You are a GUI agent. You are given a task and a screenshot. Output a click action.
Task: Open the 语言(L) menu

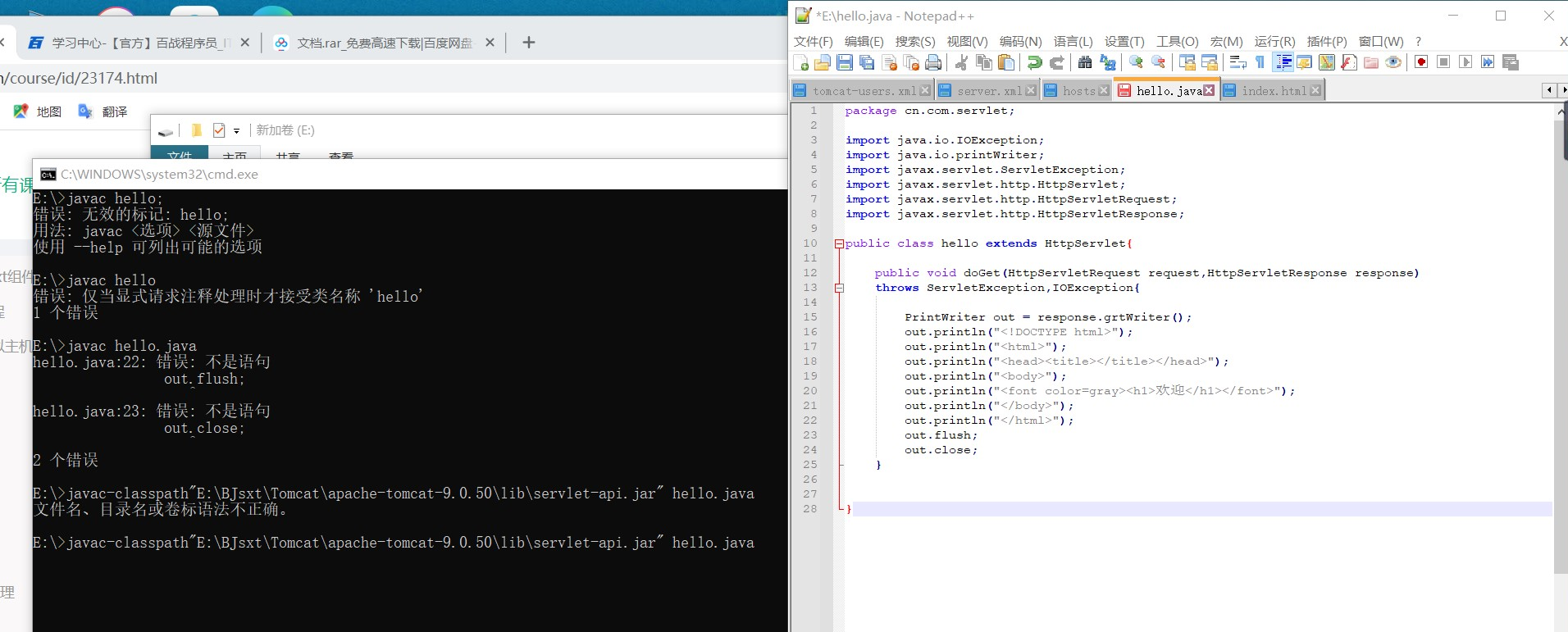tap(1073, 42)
